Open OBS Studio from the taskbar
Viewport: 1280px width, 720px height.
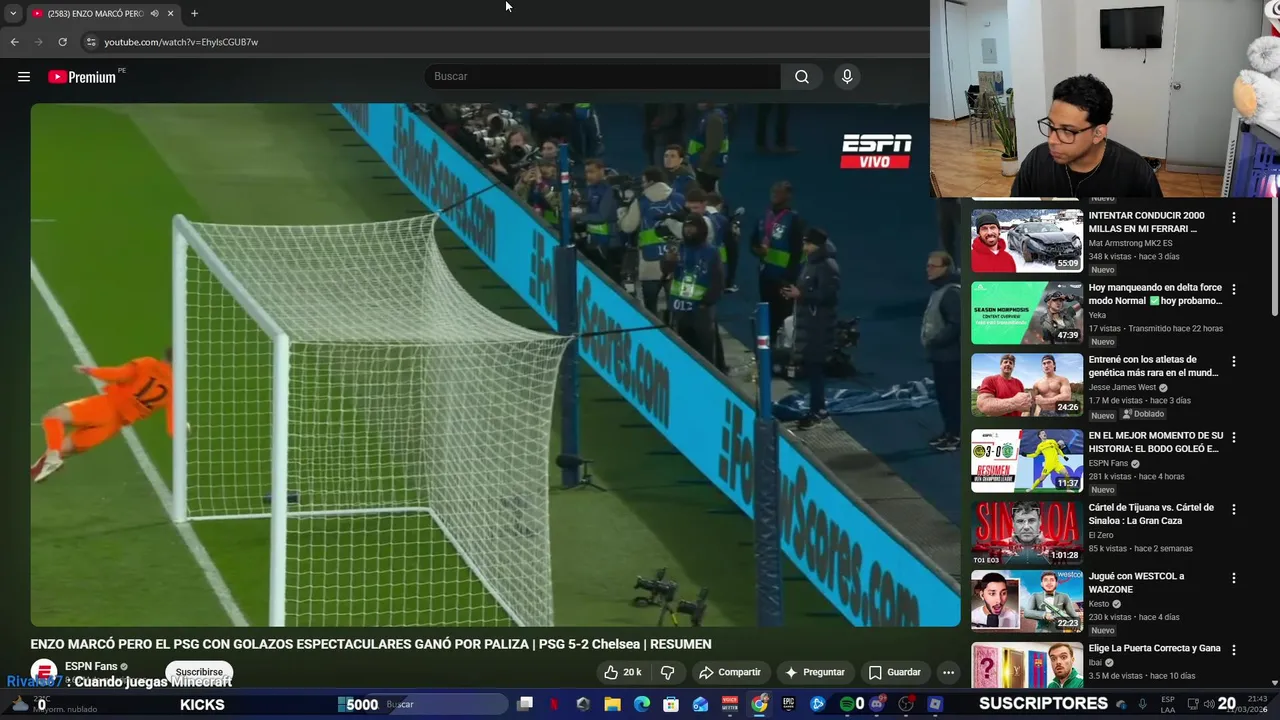(x=906, y=704)
